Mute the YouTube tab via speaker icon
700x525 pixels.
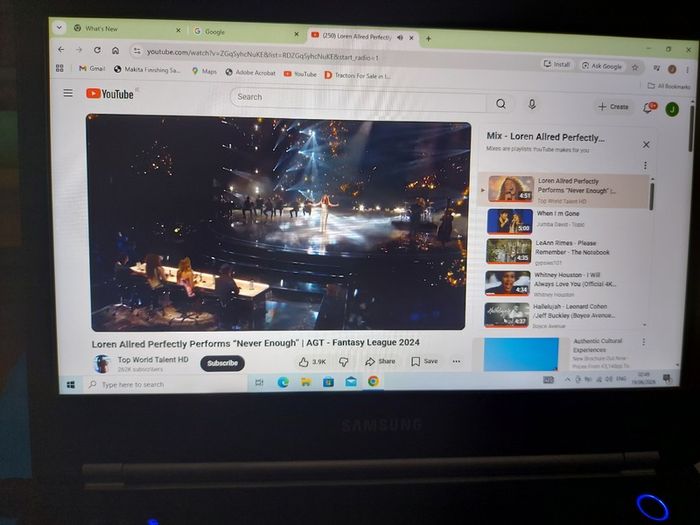click(x=400, y=38)
